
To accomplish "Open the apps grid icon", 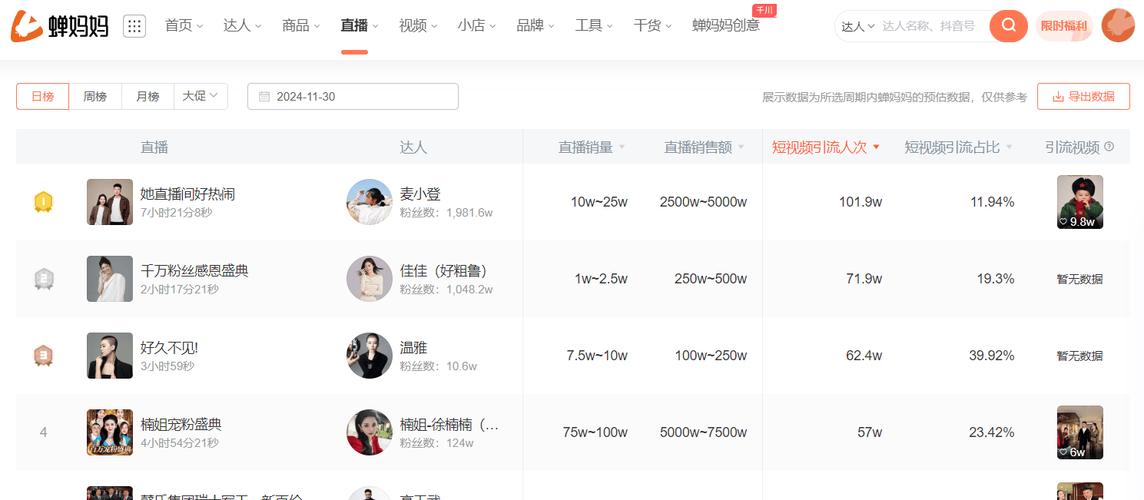I will click(x=134, y=26).
